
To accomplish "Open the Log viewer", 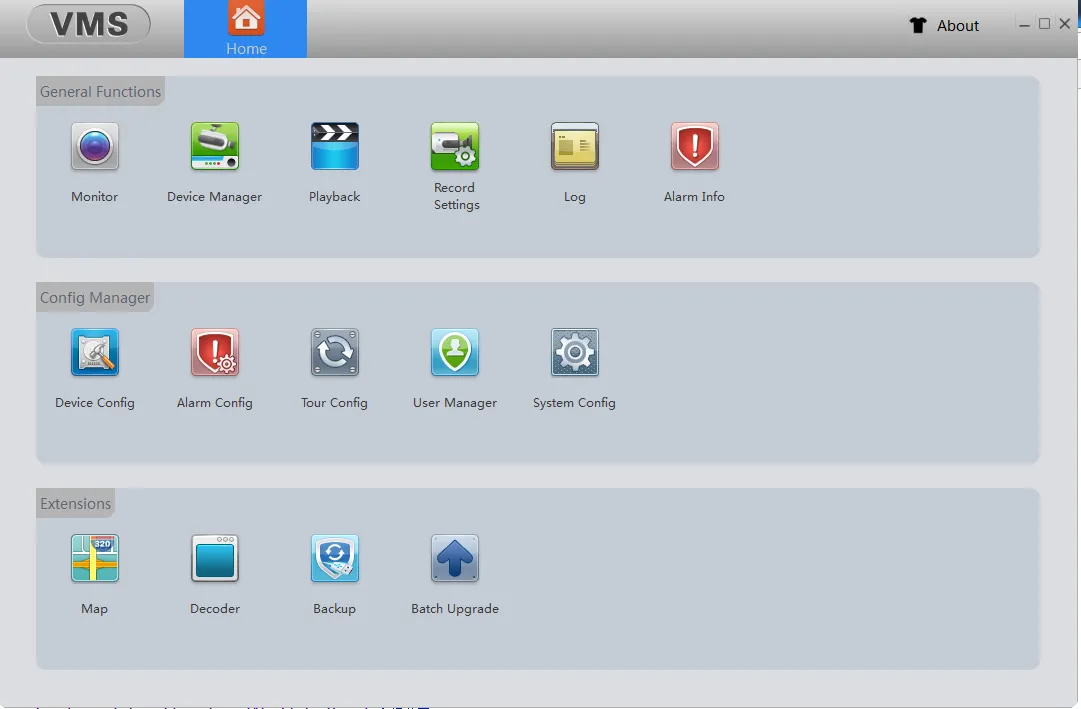I will click(x=575, y=147).
